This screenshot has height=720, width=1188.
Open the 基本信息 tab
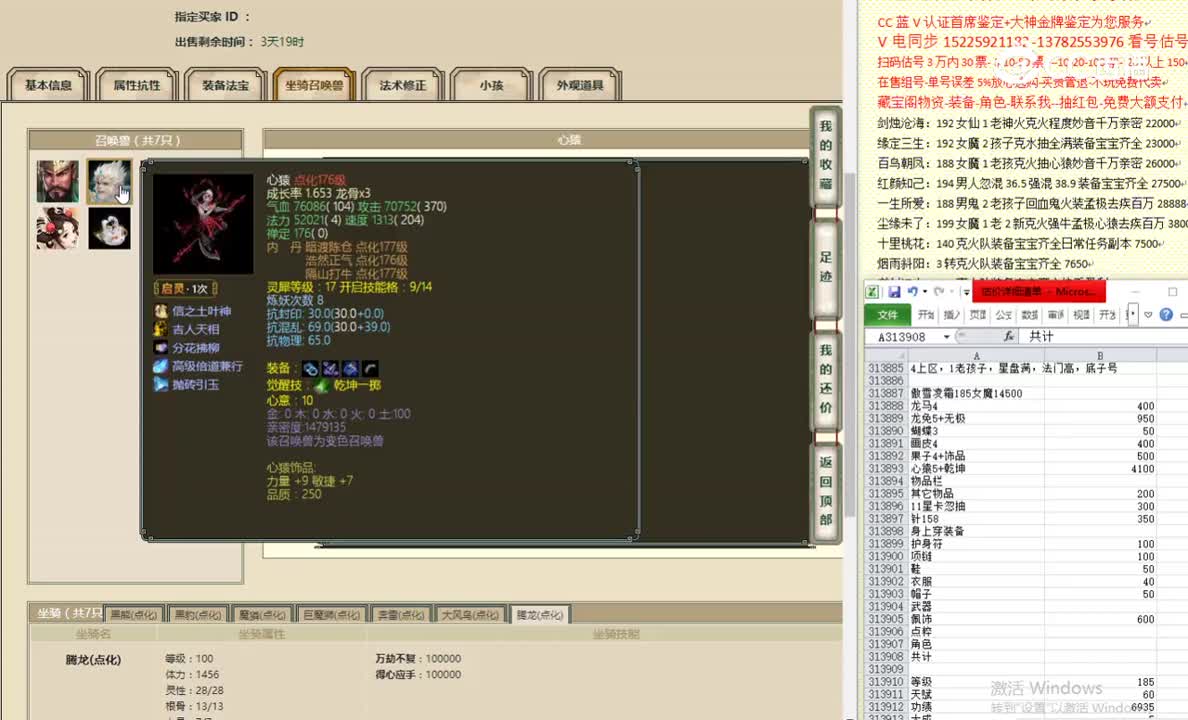pyautogui.click(x=48, y=85)
